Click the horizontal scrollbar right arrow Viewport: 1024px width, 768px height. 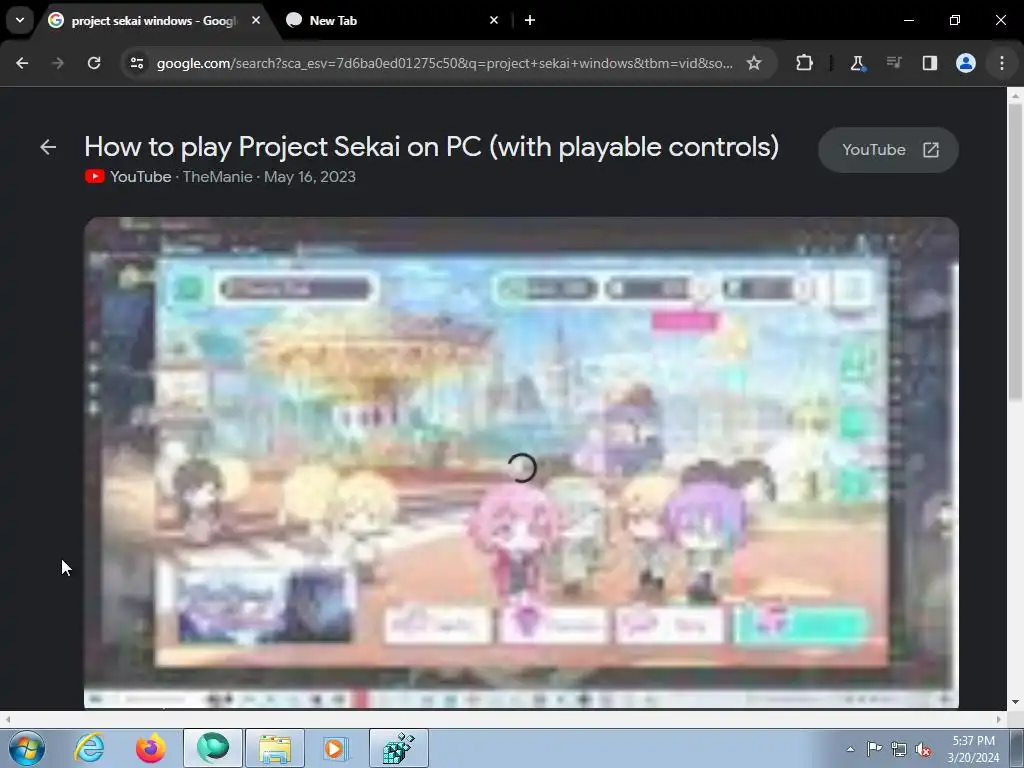999,719
